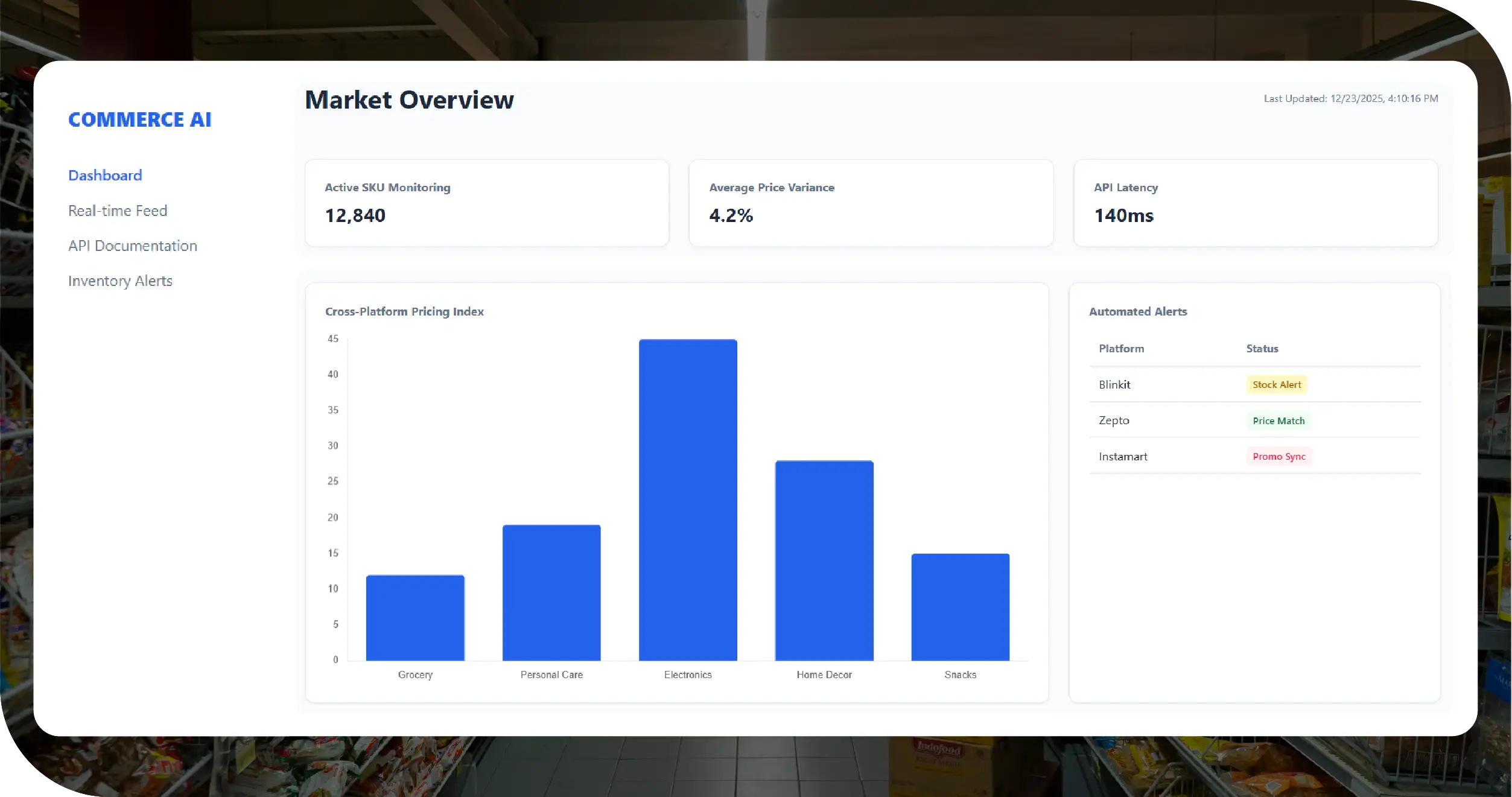Click the Price Match status badge

pos(1279,421)
